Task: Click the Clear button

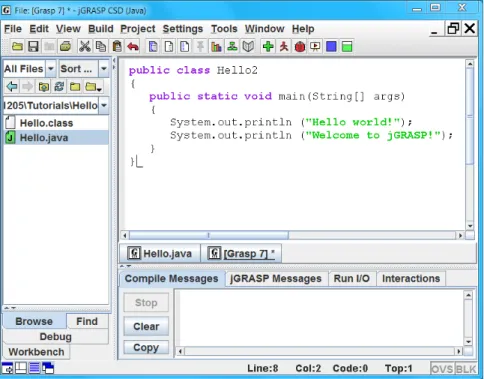Action: (x=146, y=326)
